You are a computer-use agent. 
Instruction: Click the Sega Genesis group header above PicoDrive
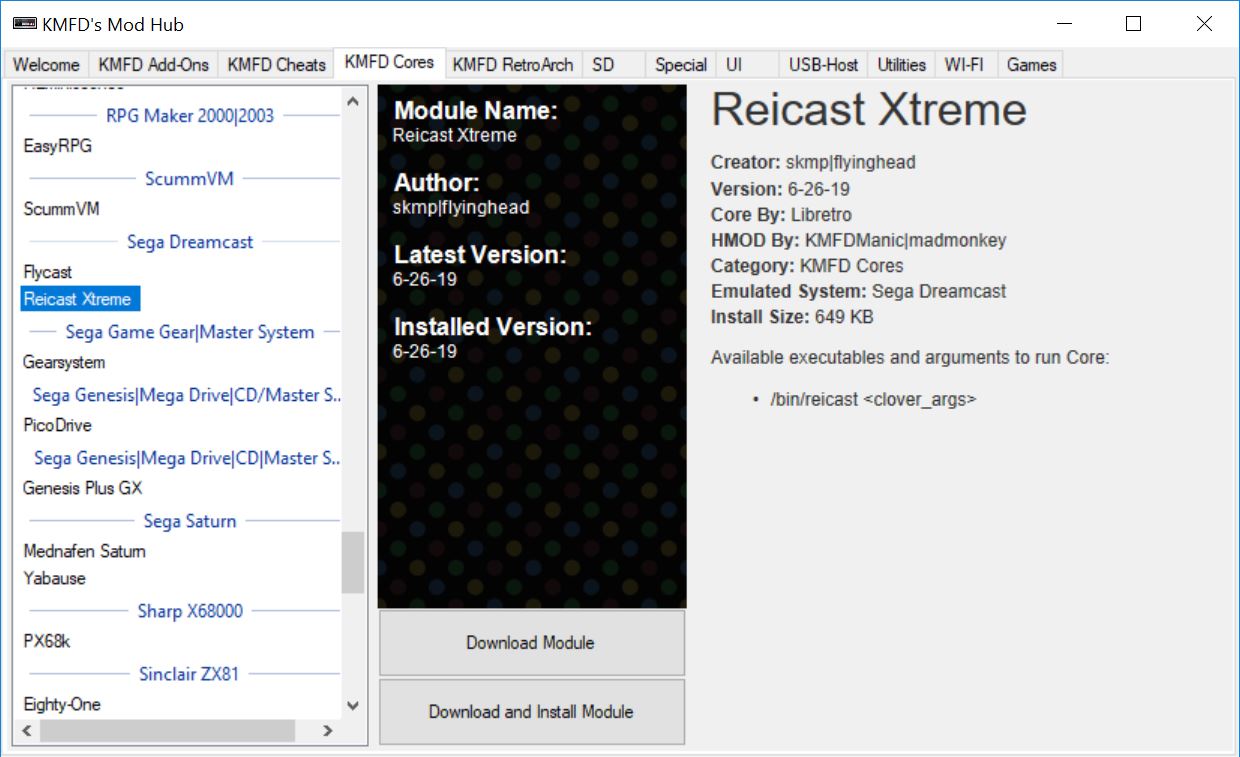click(x=187, y=394)
